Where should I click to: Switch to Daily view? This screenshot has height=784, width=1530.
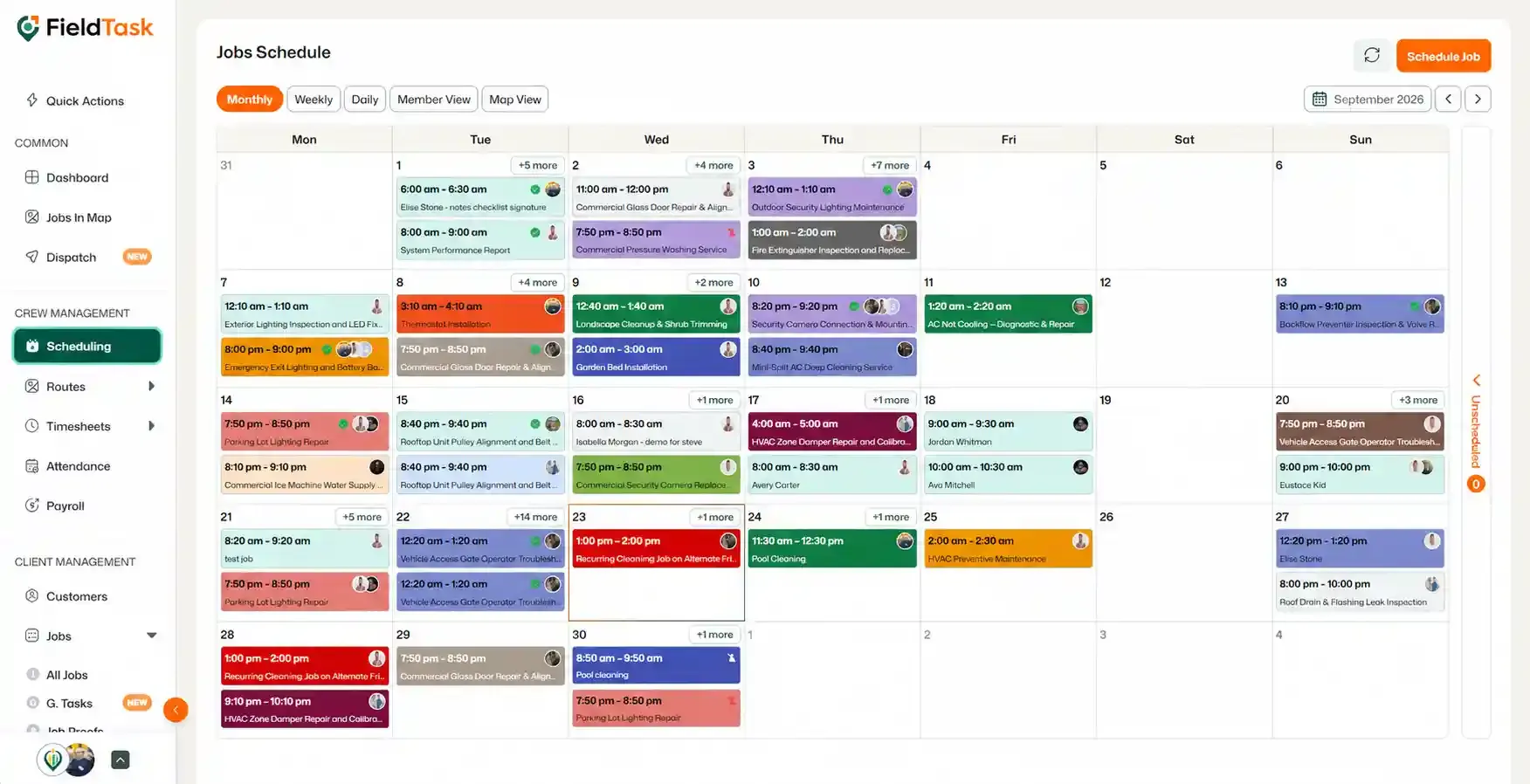[365, 100]
